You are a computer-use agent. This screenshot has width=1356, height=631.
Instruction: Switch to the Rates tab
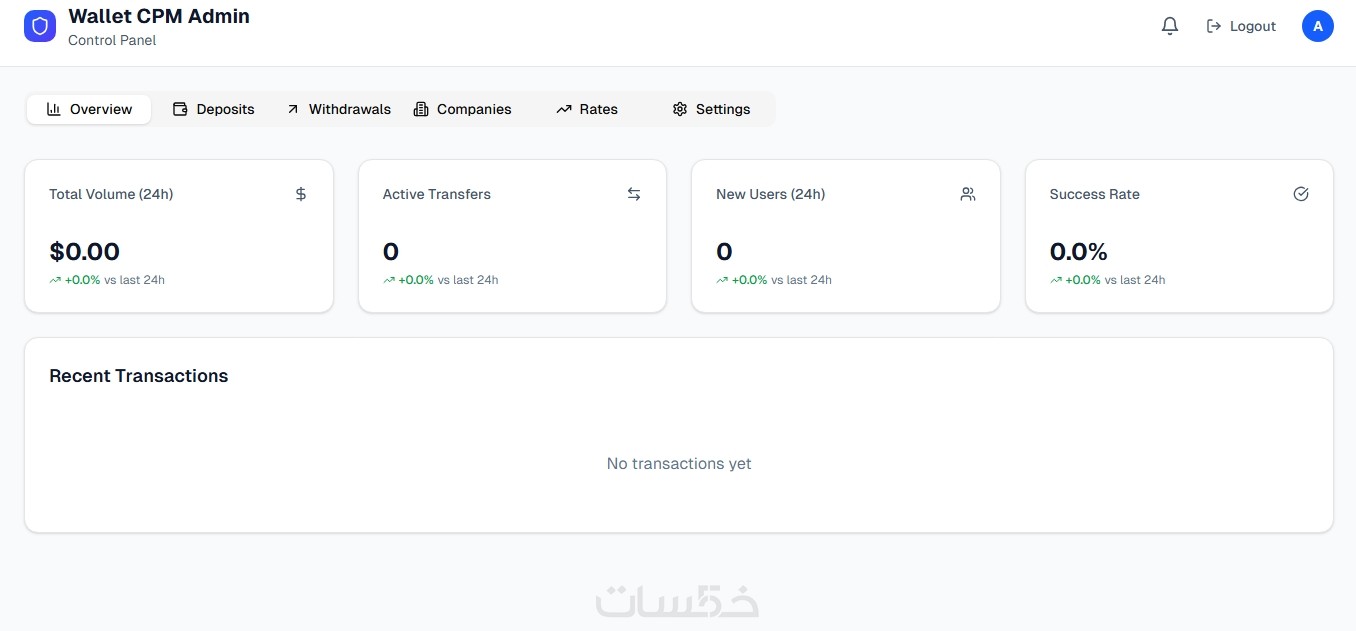[587, 109]
